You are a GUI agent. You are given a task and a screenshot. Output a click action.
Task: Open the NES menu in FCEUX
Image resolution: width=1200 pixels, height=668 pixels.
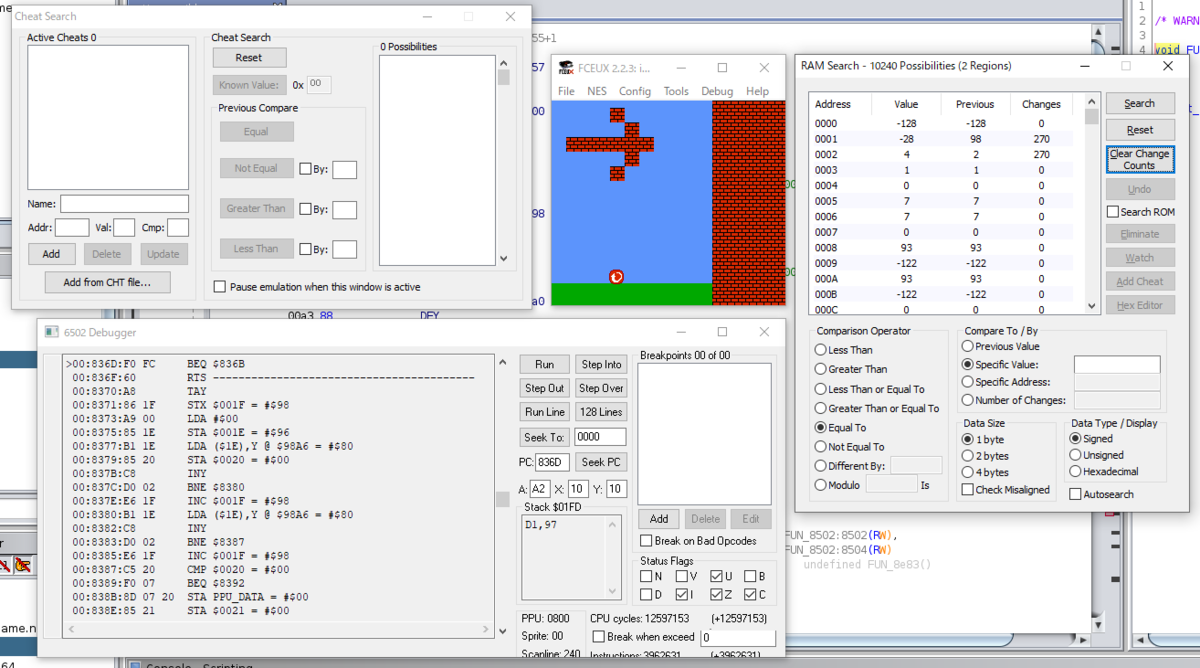(597, 91)
